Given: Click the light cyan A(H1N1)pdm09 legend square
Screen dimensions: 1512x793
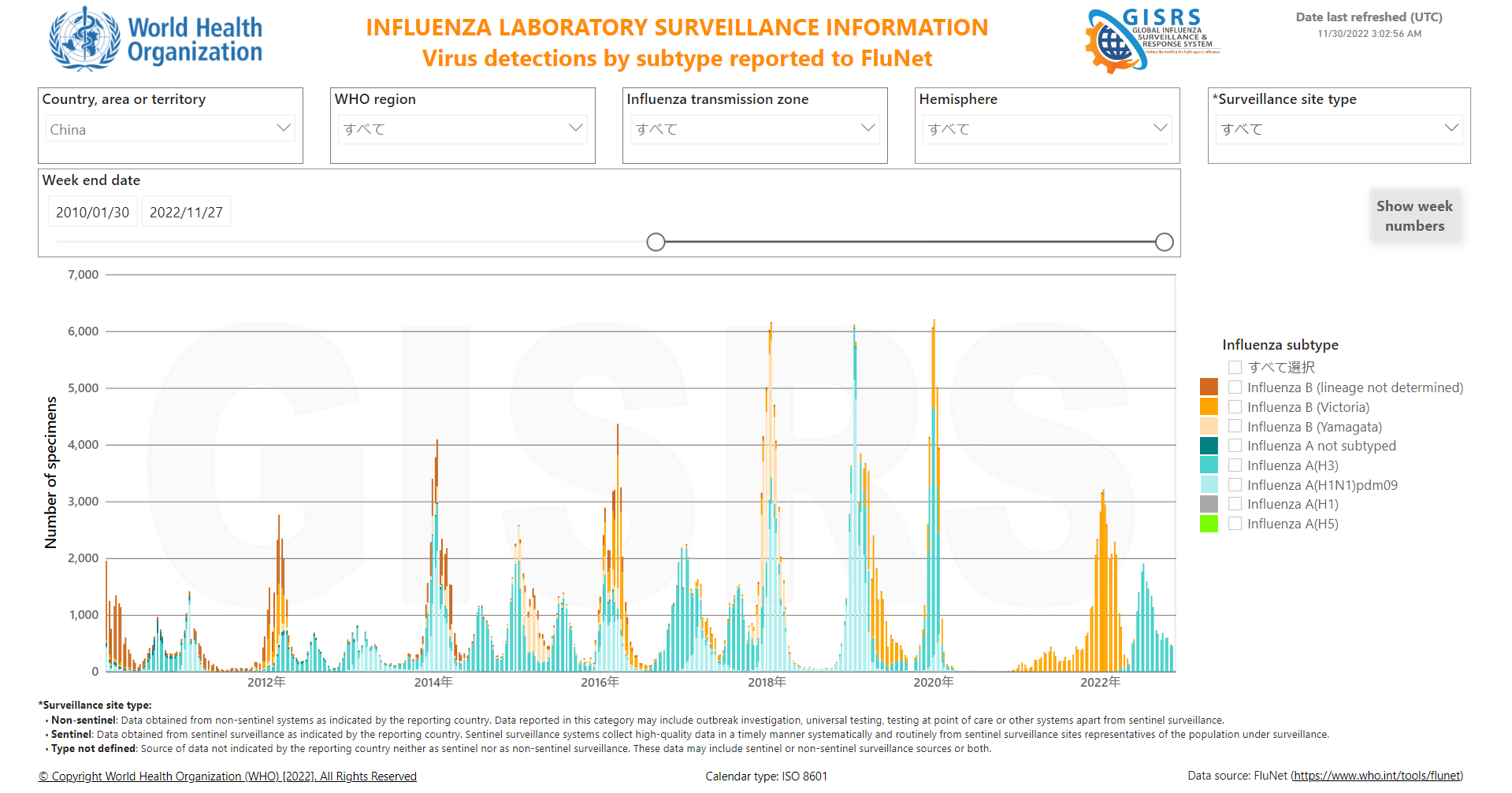Looking at the screenshot, I should [1209, 485].
